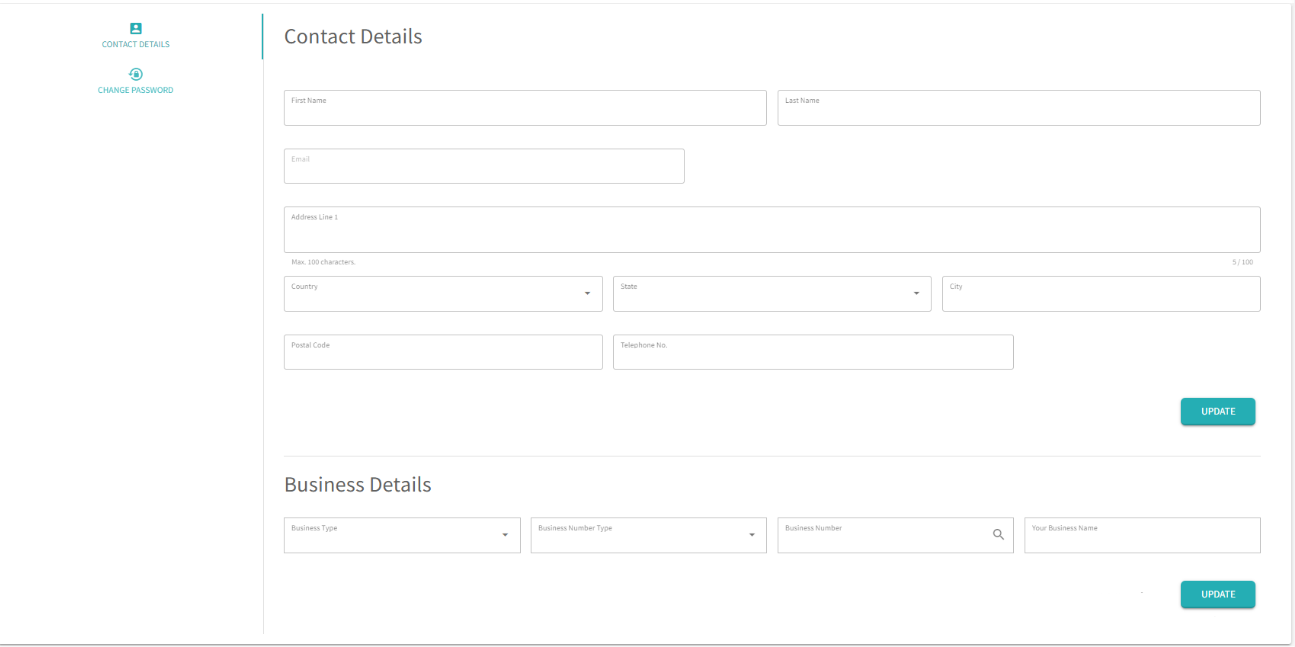Focus the Your Business Name field
1295x647 pixels.
(x=1141, y=537)
